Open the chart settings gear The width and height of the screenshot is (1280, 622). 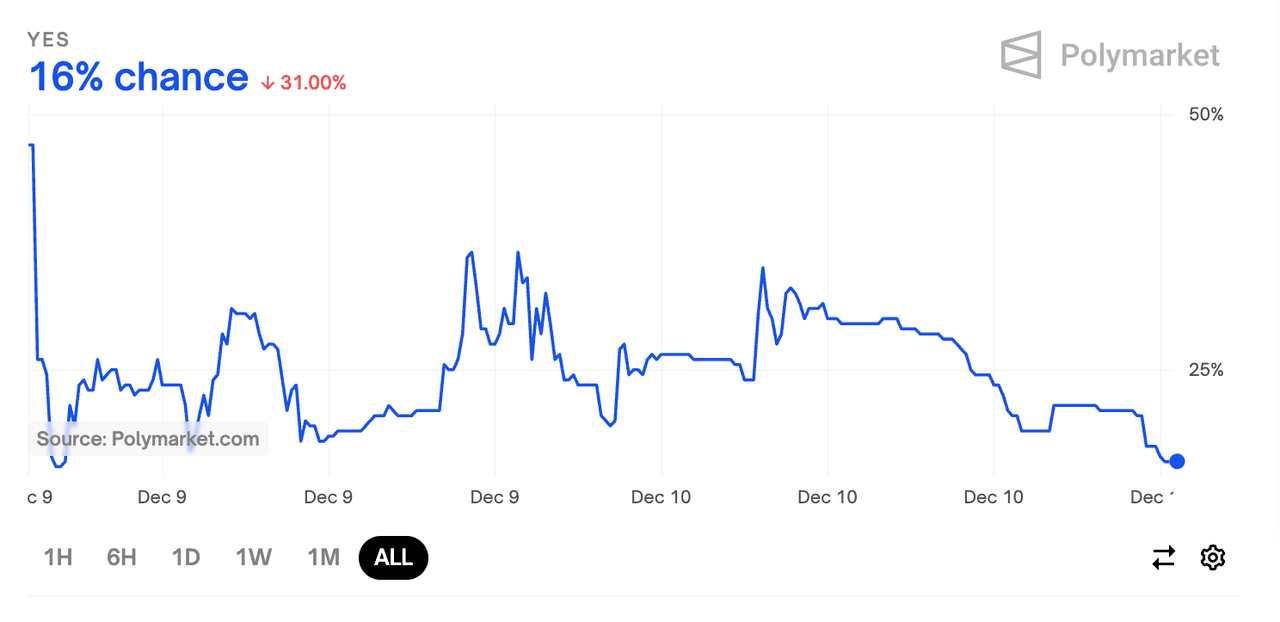(x=1213, y=557)
